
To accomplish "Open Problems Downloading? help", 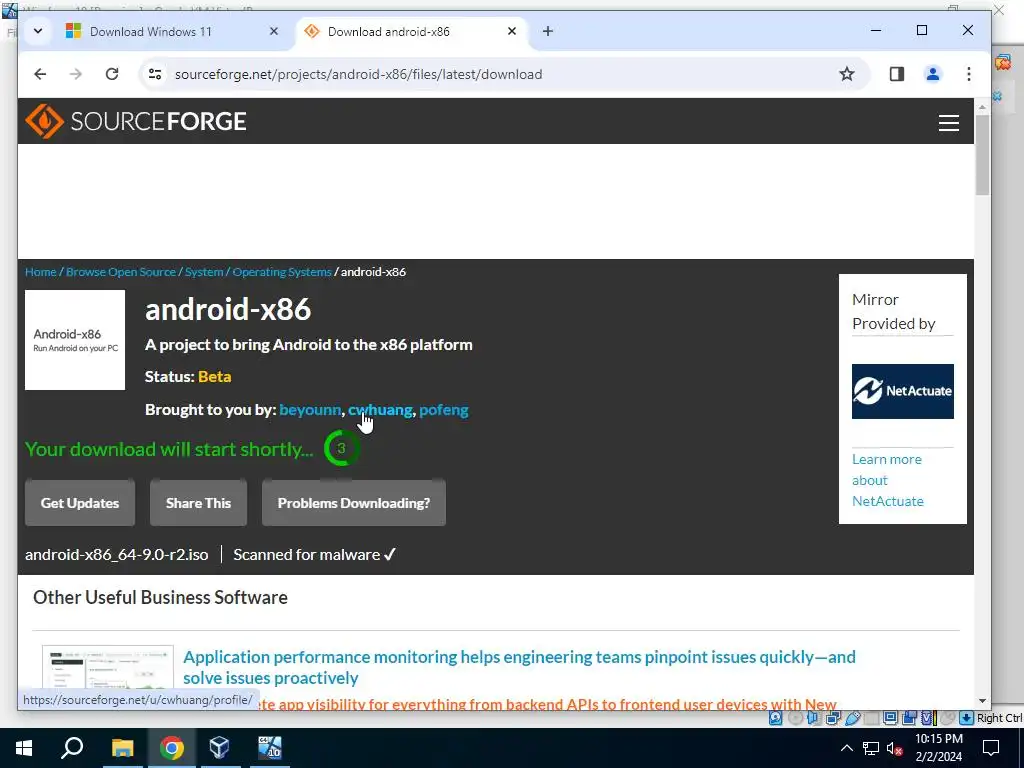I will click(354, 503).
